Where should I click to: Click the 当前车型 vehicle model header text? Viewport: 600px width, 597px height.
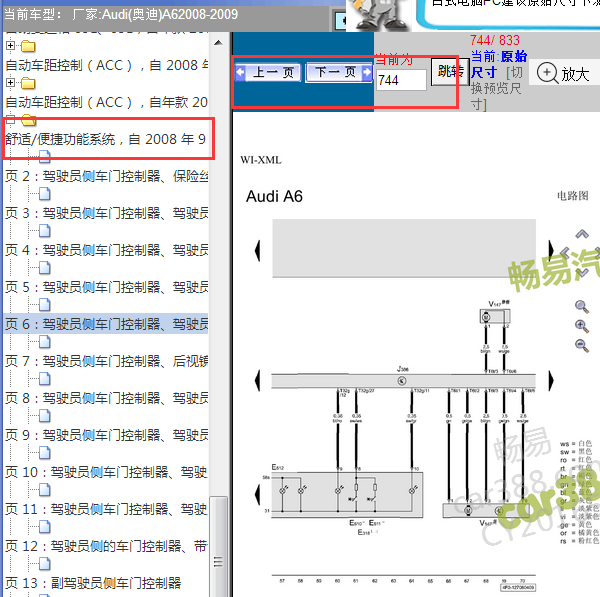tap(121, 15)
